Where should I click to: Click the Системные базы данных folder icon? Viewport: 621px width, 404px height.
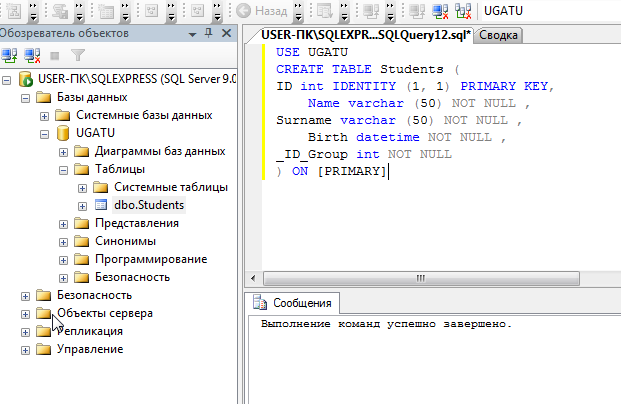point(63,115)
